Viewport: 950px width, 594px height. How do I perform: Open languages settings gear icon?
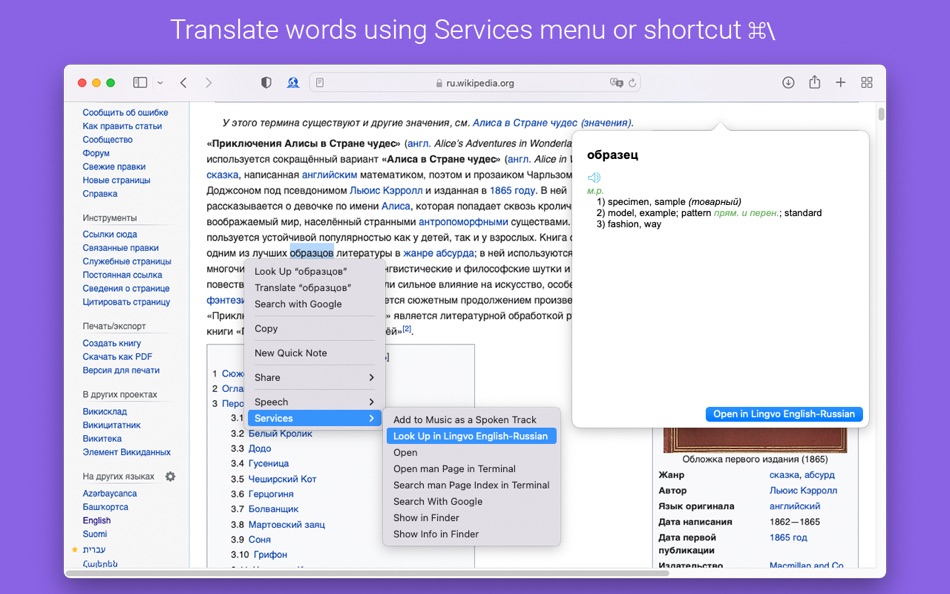coord(170,476)
